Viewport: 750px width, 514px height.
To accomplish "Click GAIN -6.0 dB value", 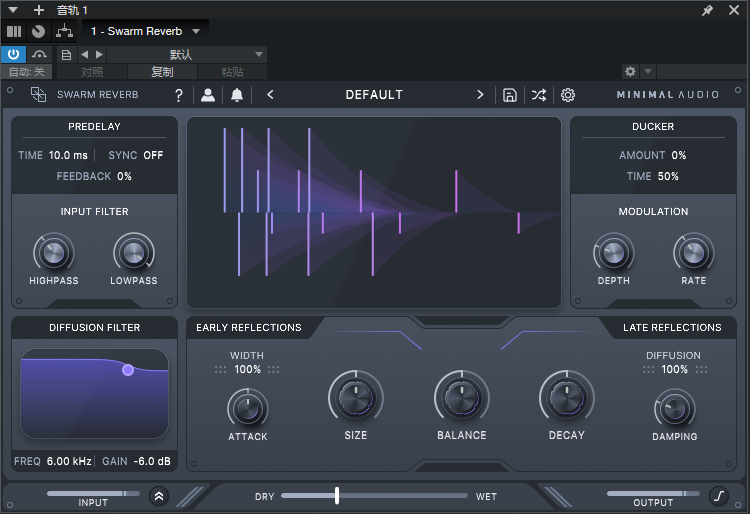I will point(152,461).
